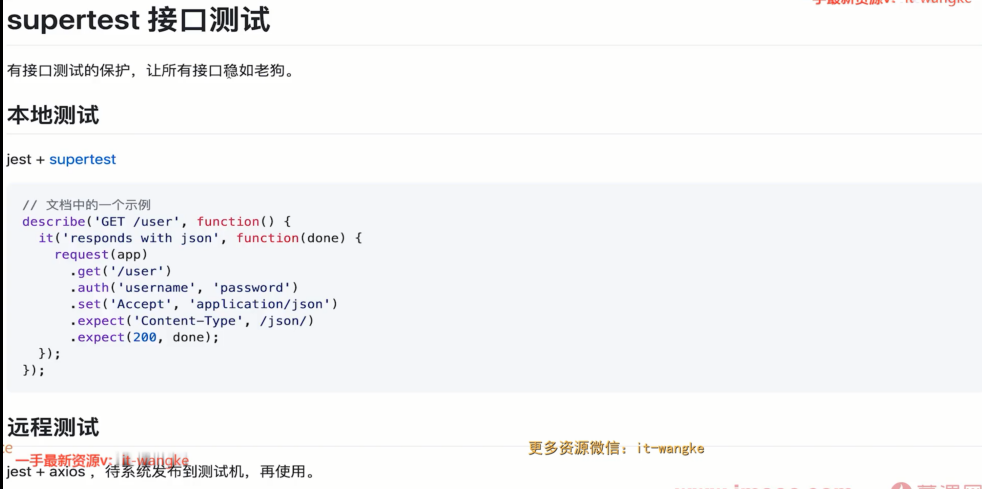Click the .set('Accept', 'application/json') line

[204, 304]
